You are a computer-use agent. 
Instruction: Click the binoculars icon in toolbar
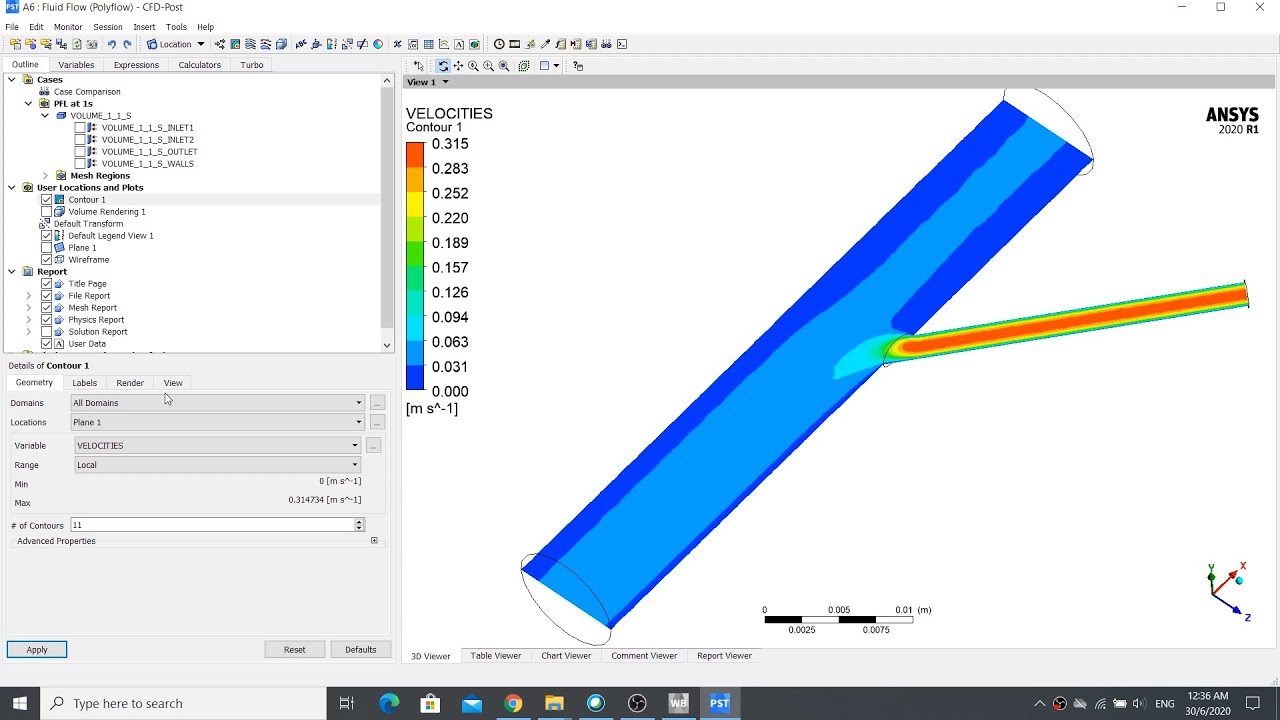(x=606, y=44)
